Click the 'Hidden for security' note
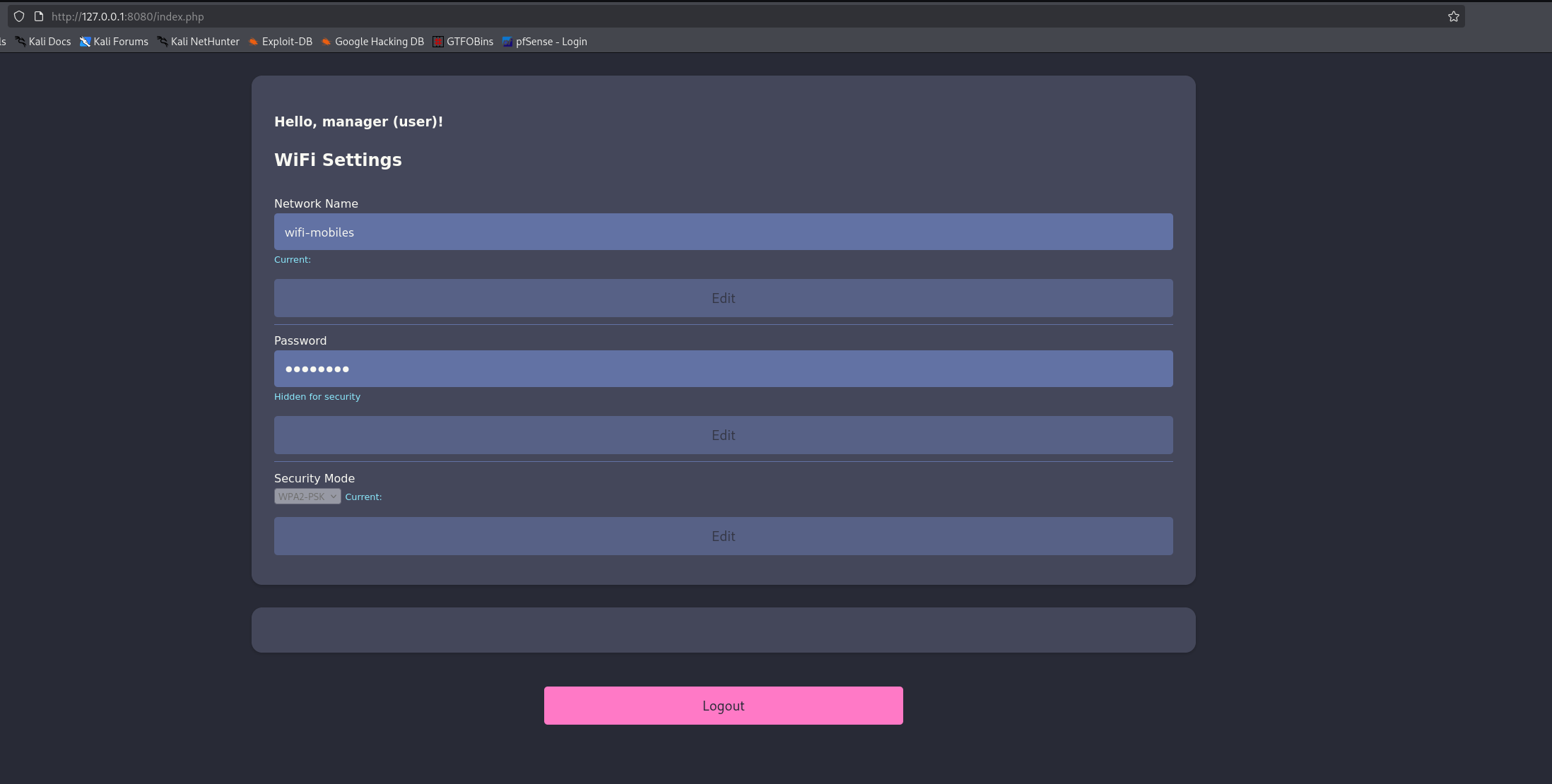Screen dimensions: 1552x784 pyautogui.click(x=317, y=397)
